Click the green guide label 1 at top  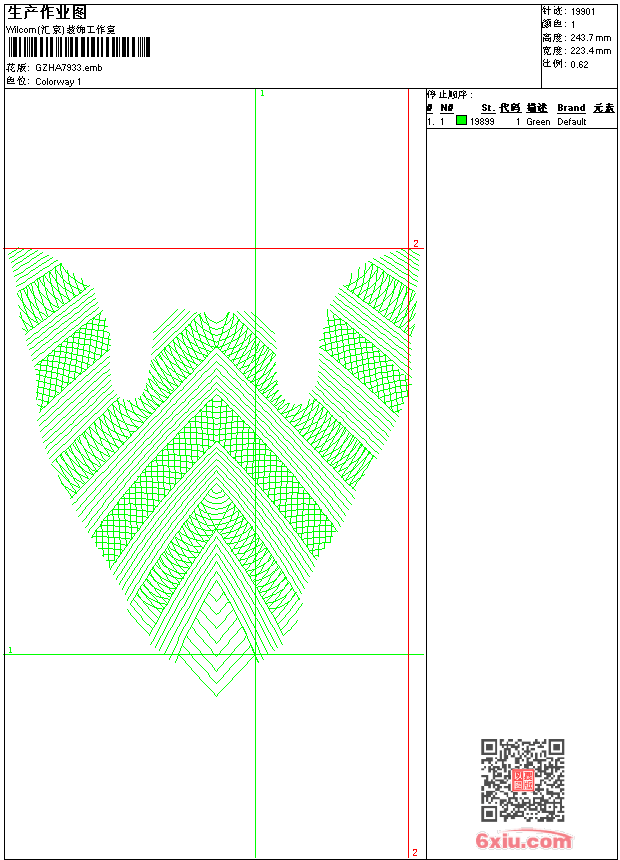coord(262,93)
